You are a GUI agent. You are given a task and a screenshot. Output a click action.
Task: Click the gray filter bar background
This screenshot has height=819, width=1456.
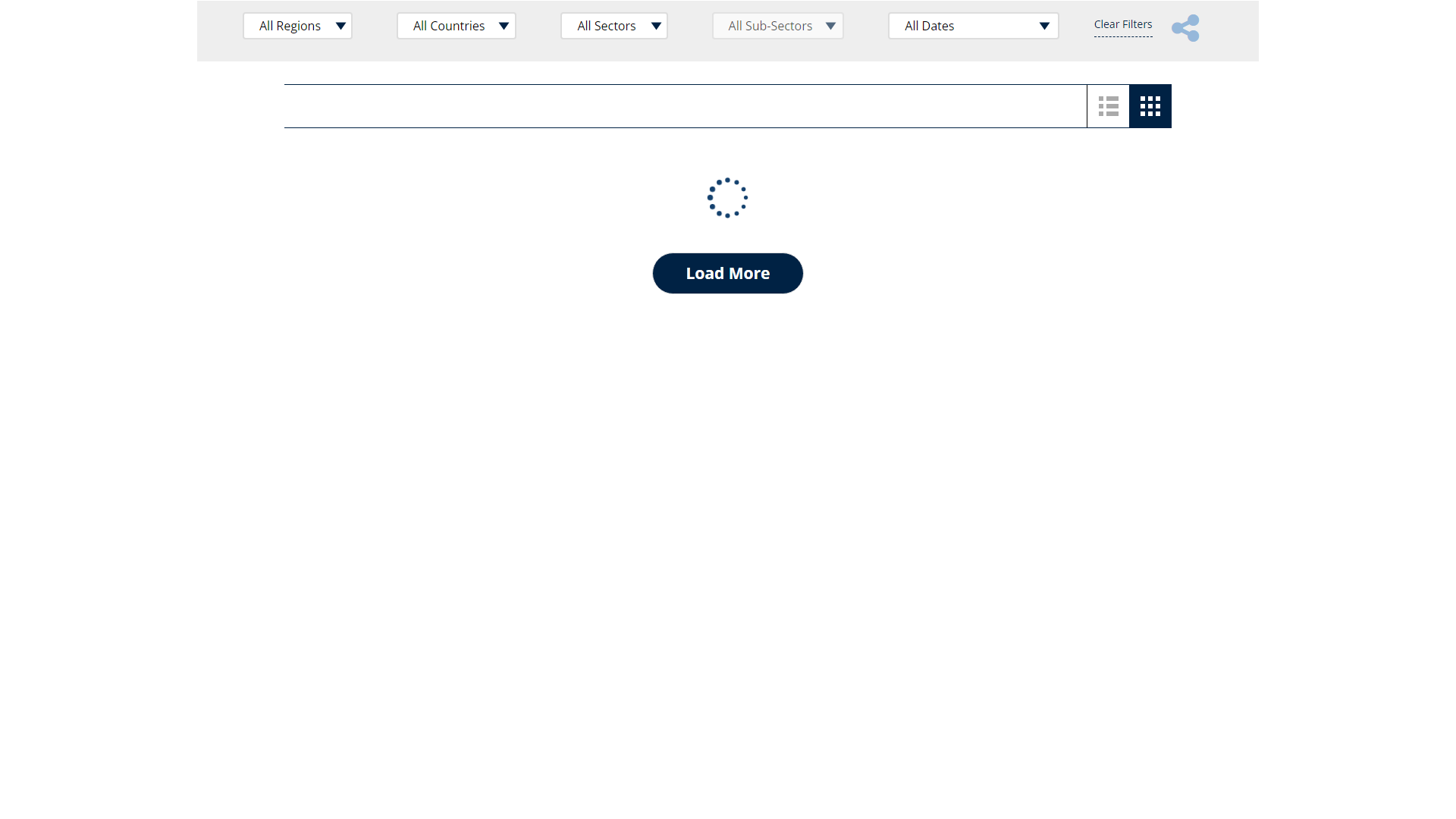coord(220,30)
